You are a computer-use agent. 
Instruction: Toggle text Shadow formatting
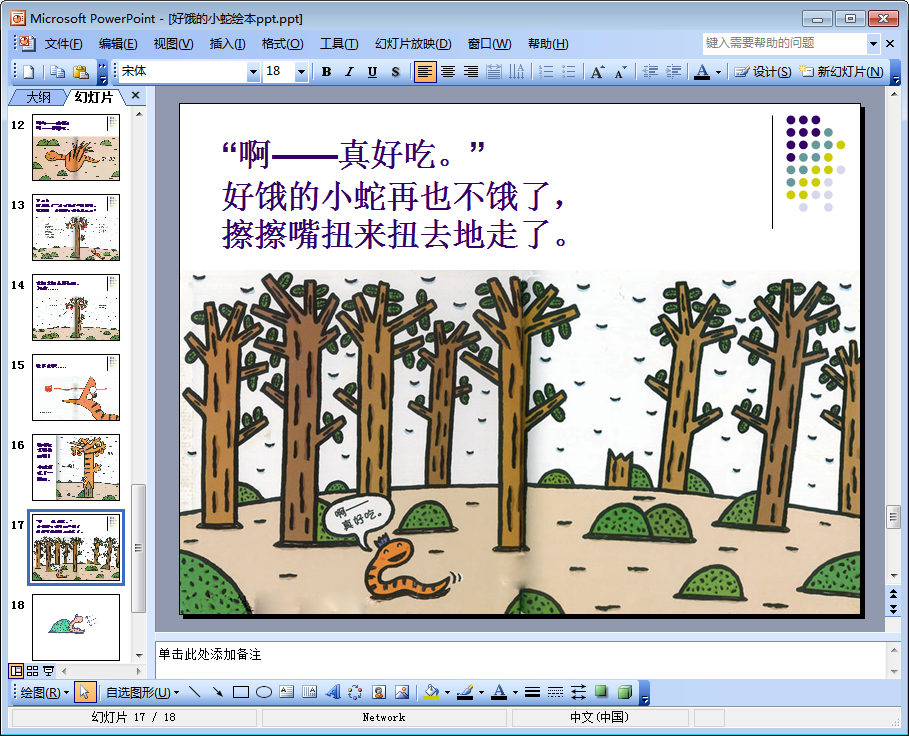point(395,72)
